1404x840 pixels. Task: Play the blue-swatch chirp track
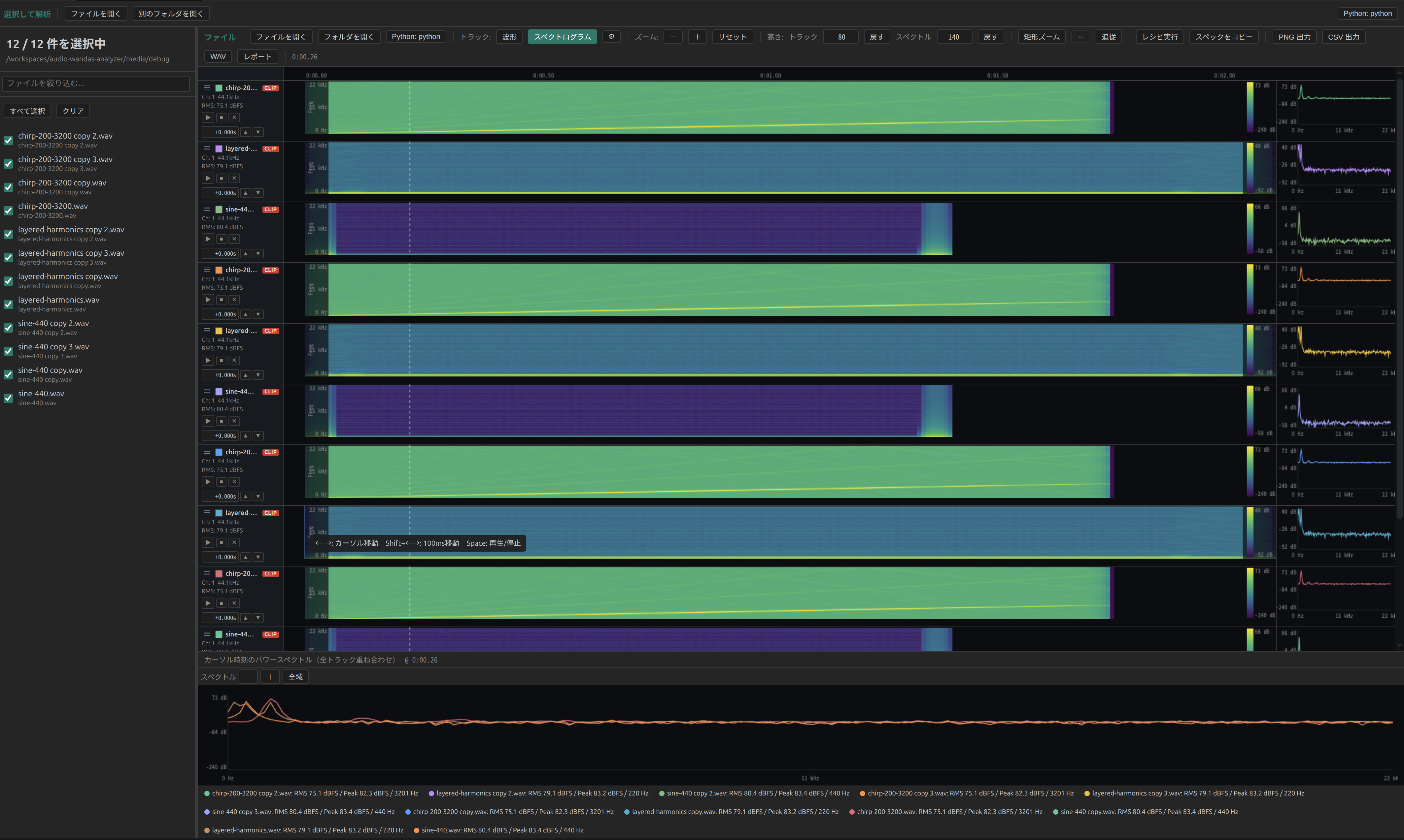[208, 482]
